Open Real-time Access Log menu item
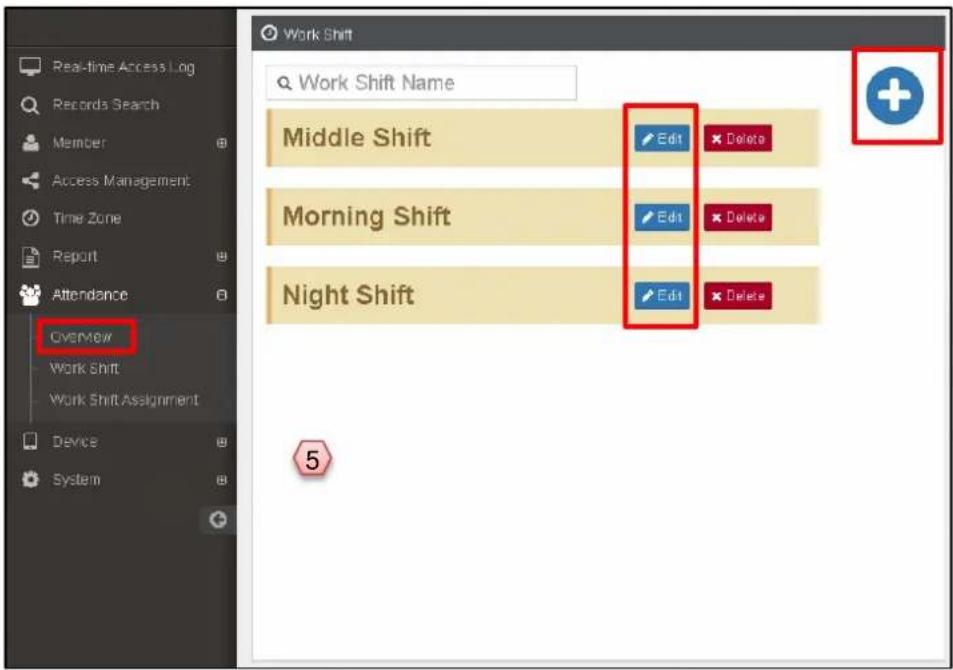953x670 pixels. click(123, 67)
